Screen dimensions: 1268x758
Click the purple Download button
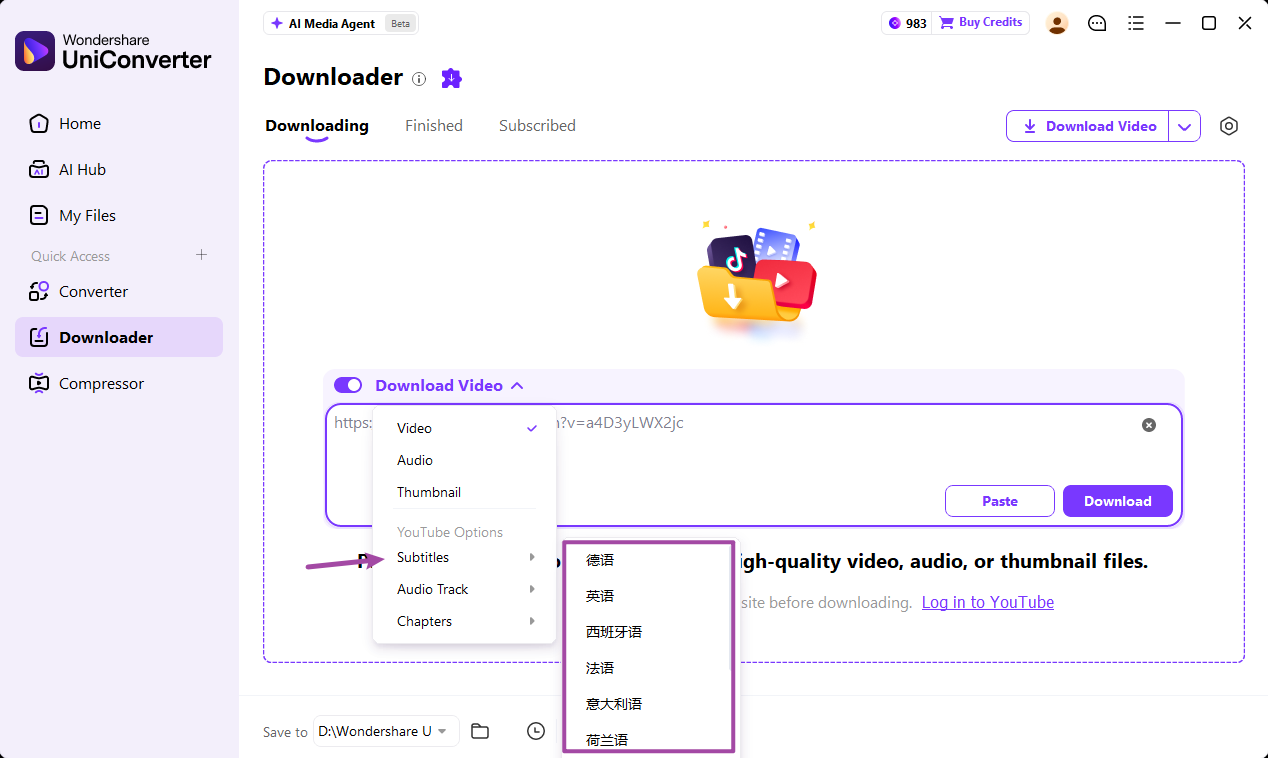coord(1118,501)
